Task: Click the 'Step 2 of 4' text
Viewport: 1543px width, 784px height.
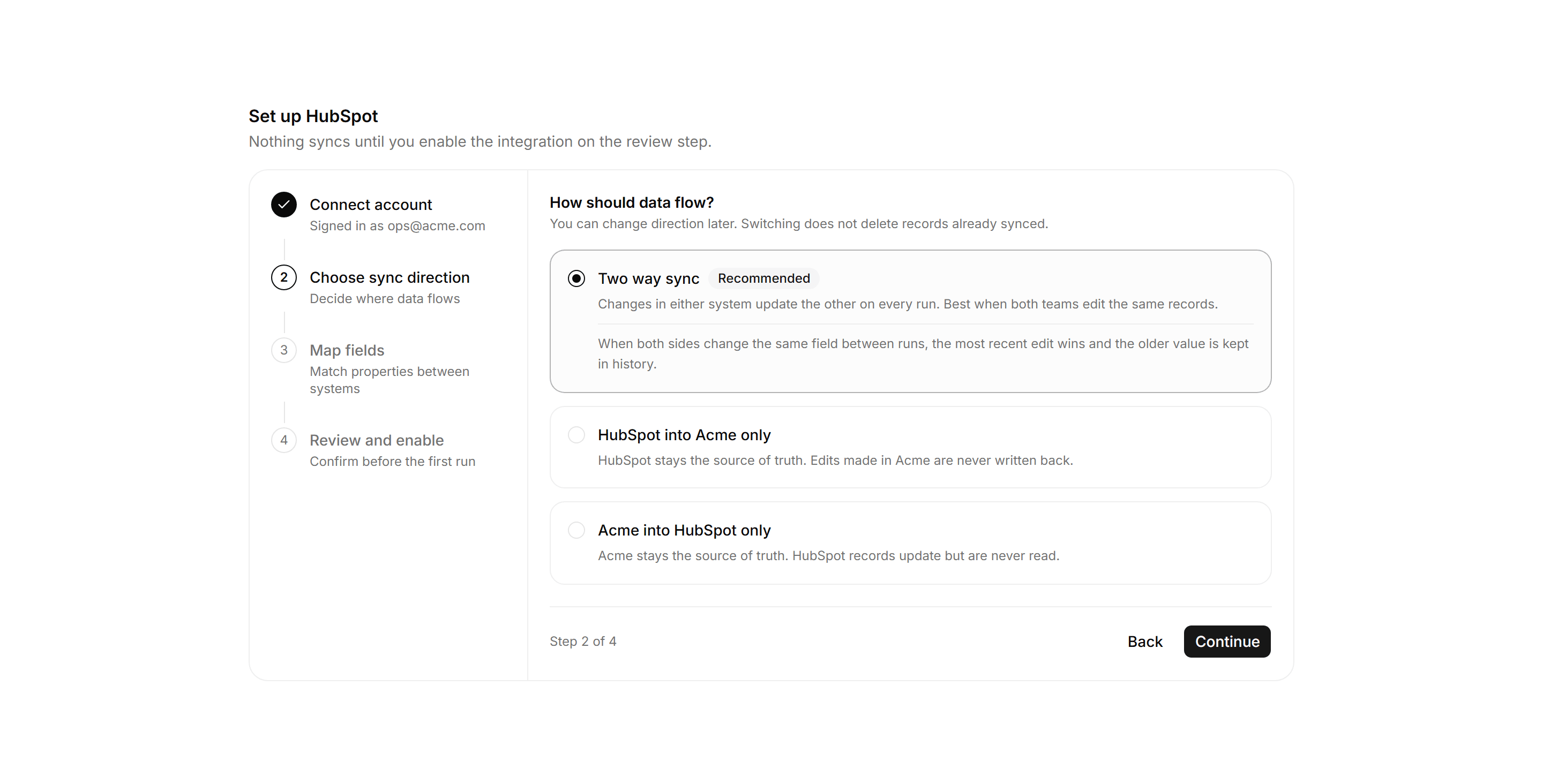Action: (x=583, y=642)
